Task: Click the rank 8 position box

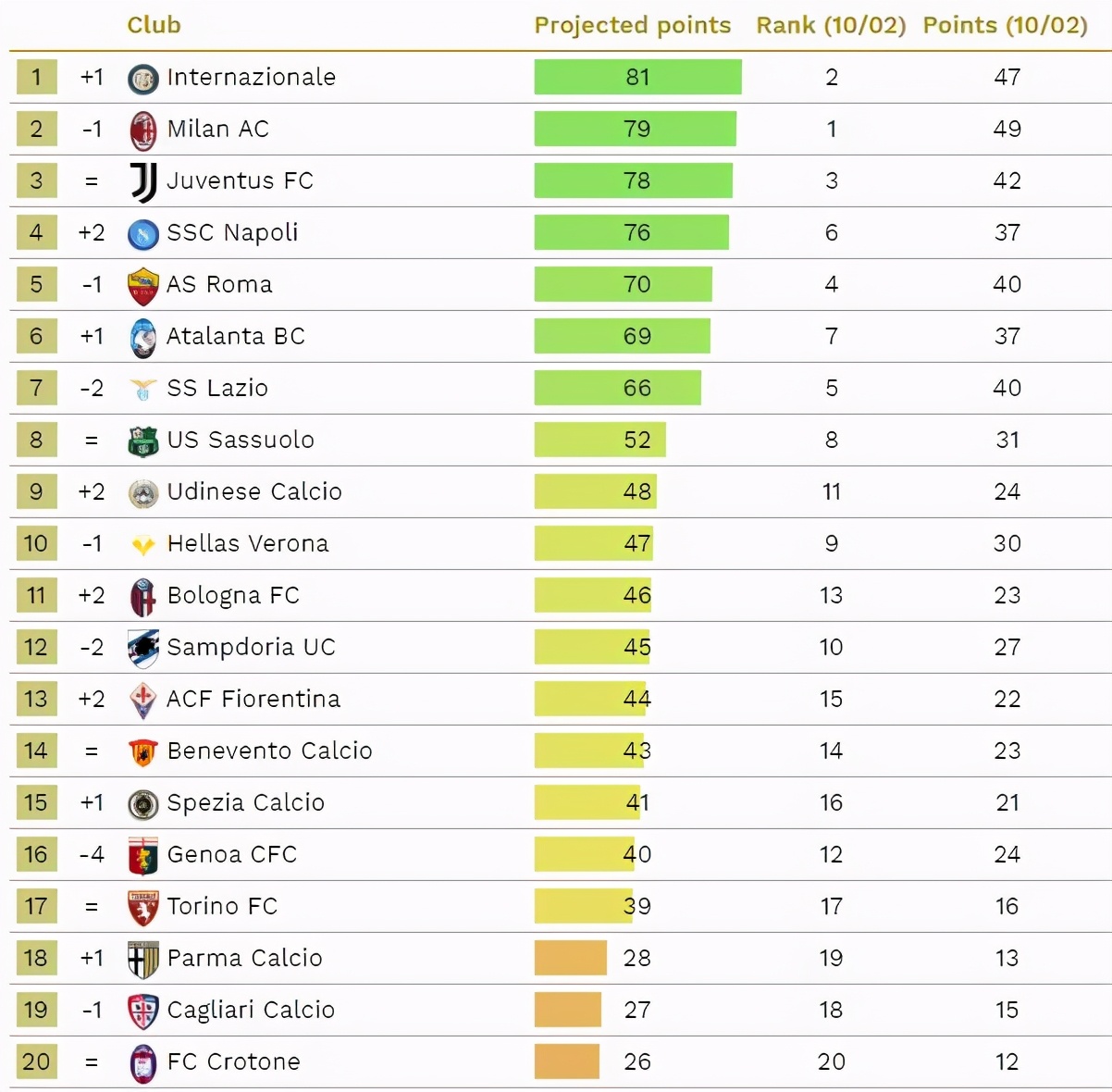Action: 36,441
